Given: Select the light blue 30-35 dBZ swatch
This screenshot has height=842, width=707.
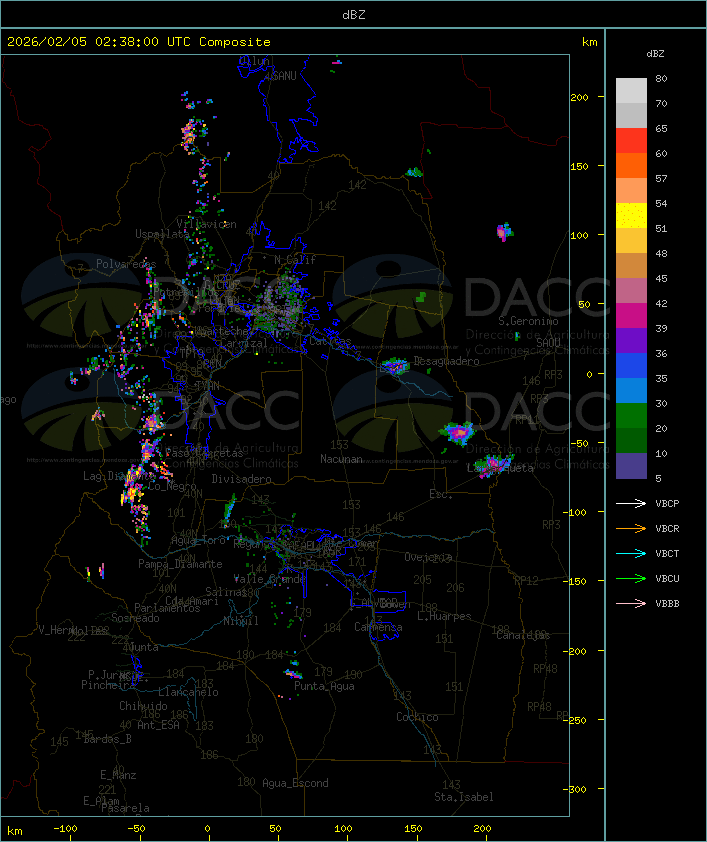Looking at the screenshot, I should pyautogui.click(x=631, y=390).
